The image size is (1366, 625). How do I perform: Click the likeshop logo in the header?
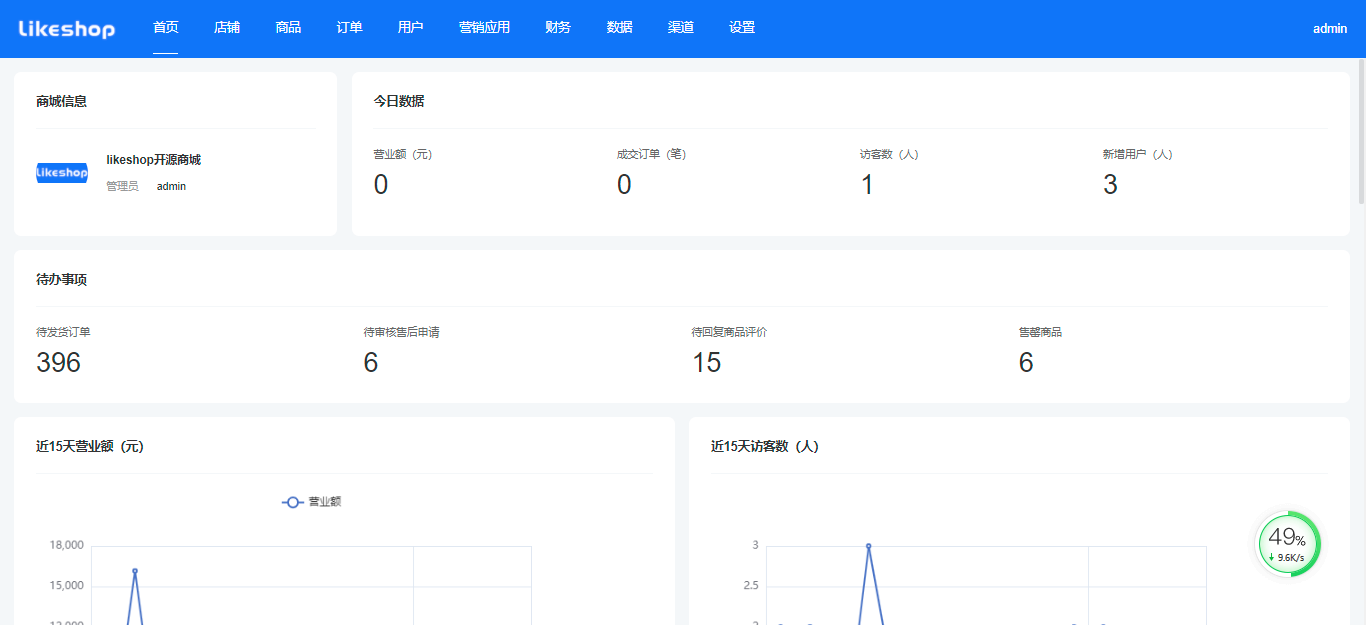click(67, 29)
